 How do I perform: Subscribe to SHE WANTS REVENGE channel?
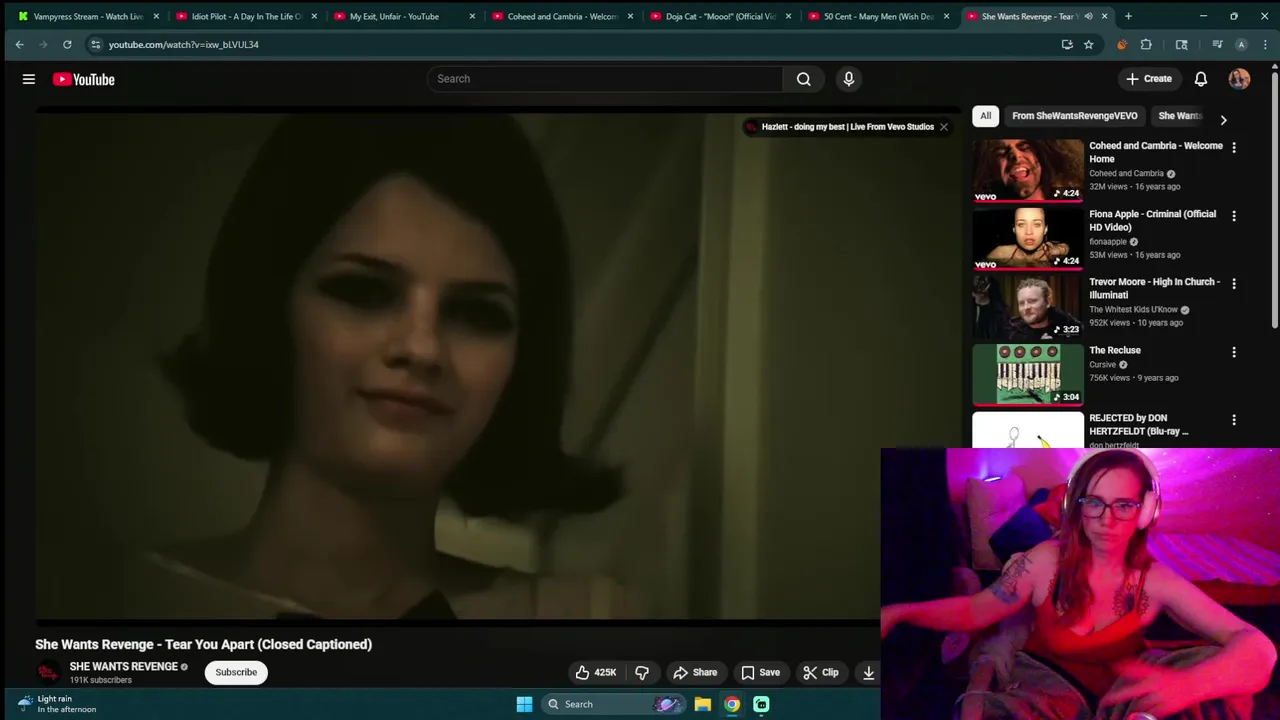point(236,672)
